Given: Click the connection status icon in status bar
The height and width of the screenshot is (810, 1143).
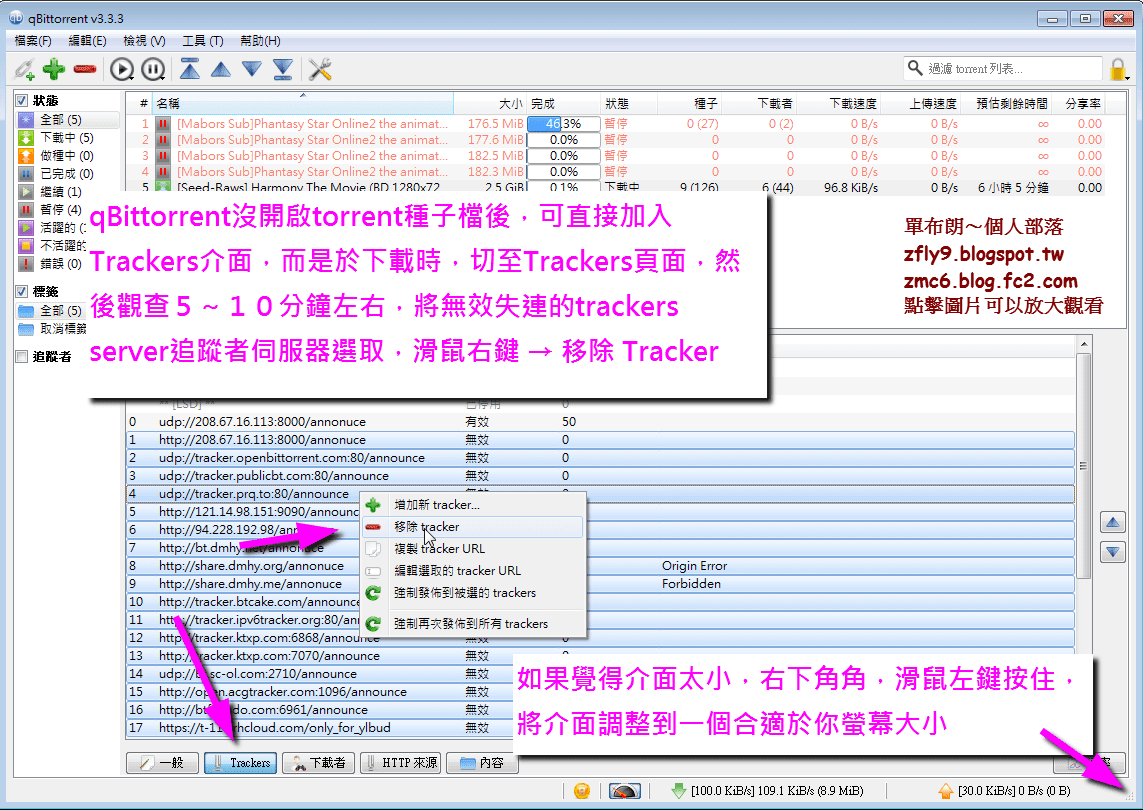Looking at the screenshot, I should [x=582, y=790].
